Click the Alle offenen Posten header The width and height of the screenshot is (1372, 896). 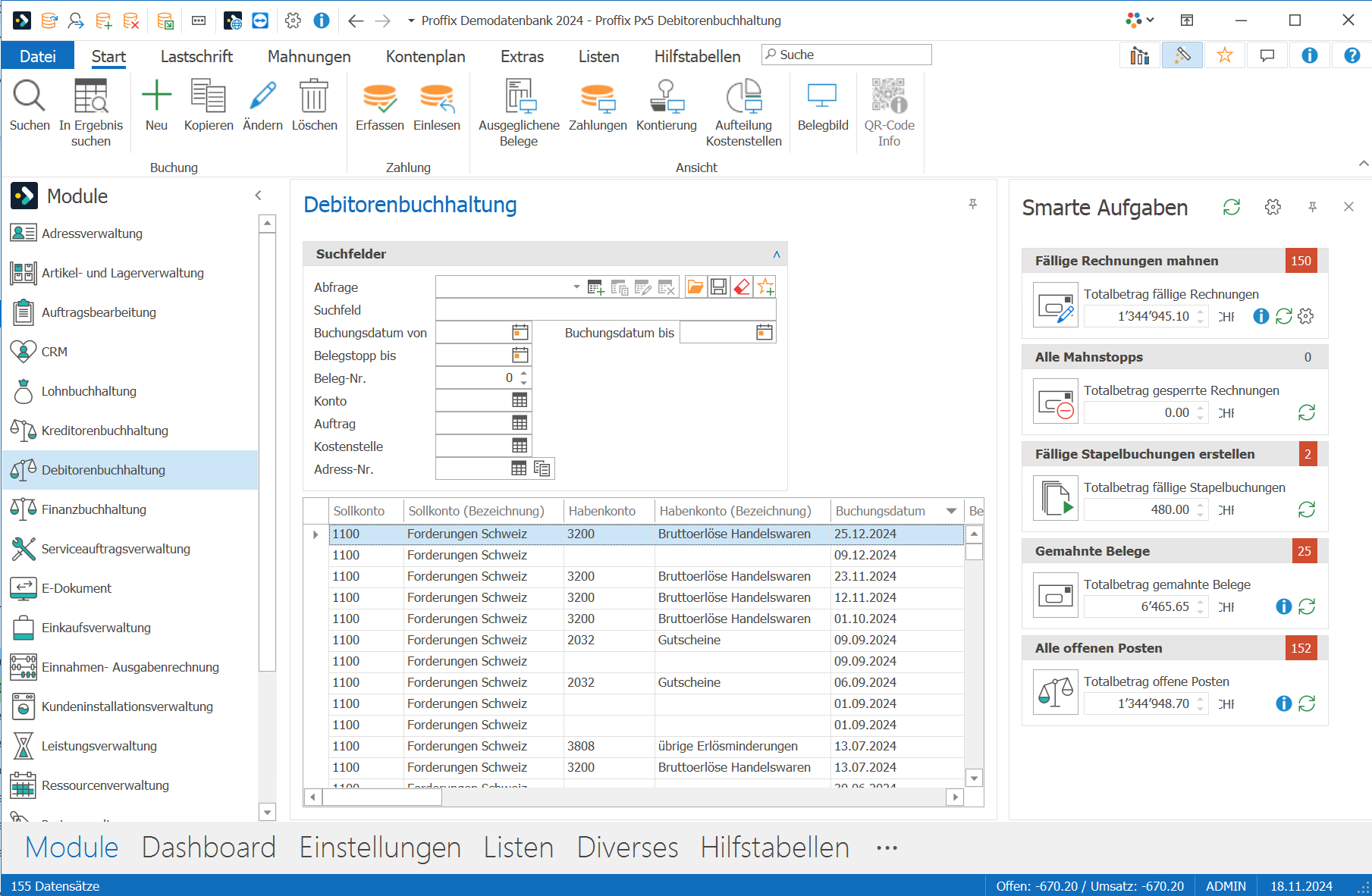click(1174, 648)
